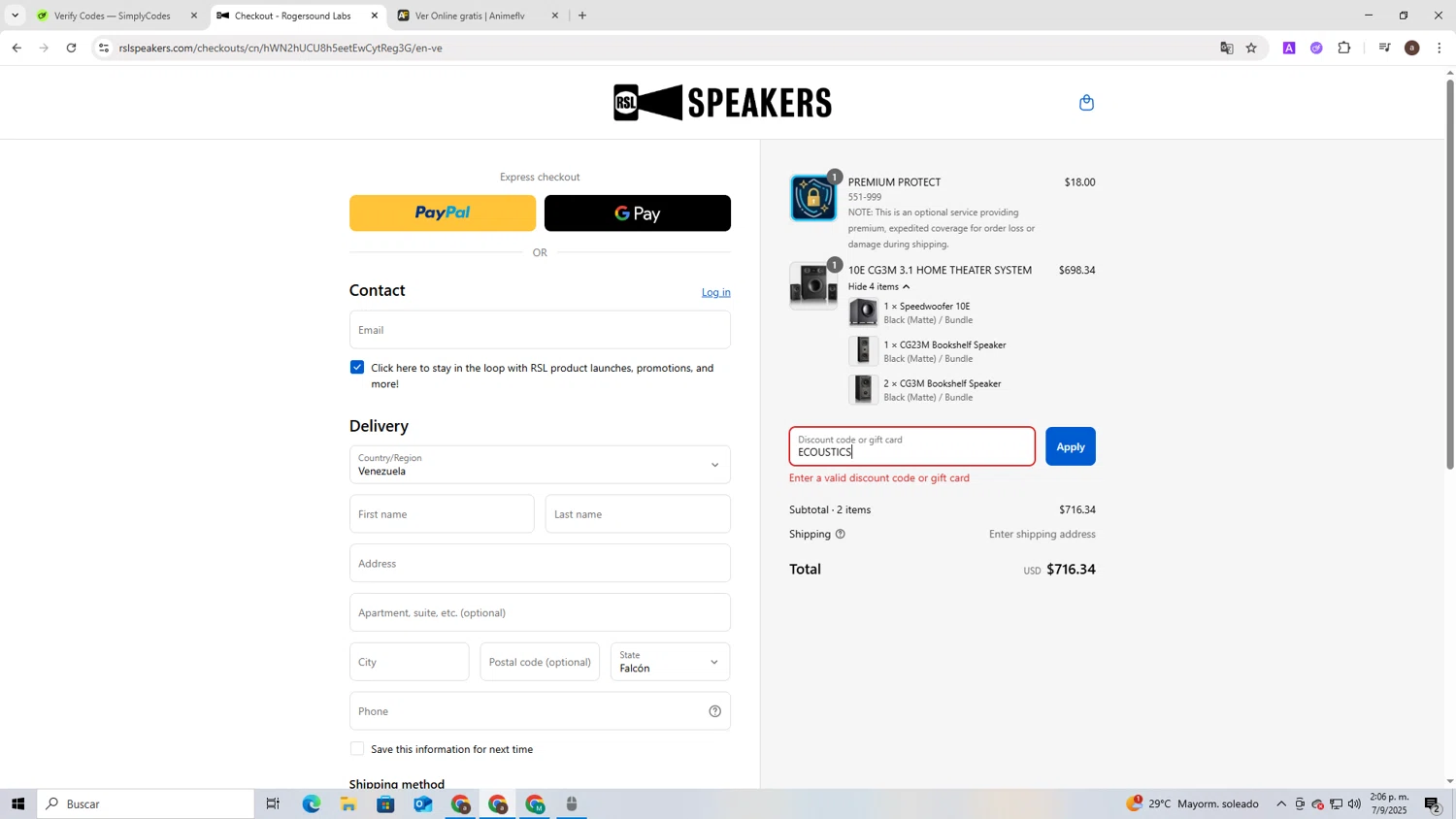Click the purple A extension icon
1456x819 pixels.
coord(1289,48)
